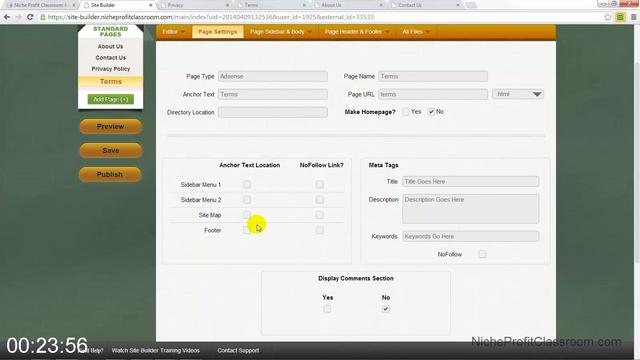Go forward with the browser forward arrow
This screenshot has width=640, height=360.
(18, 17)
